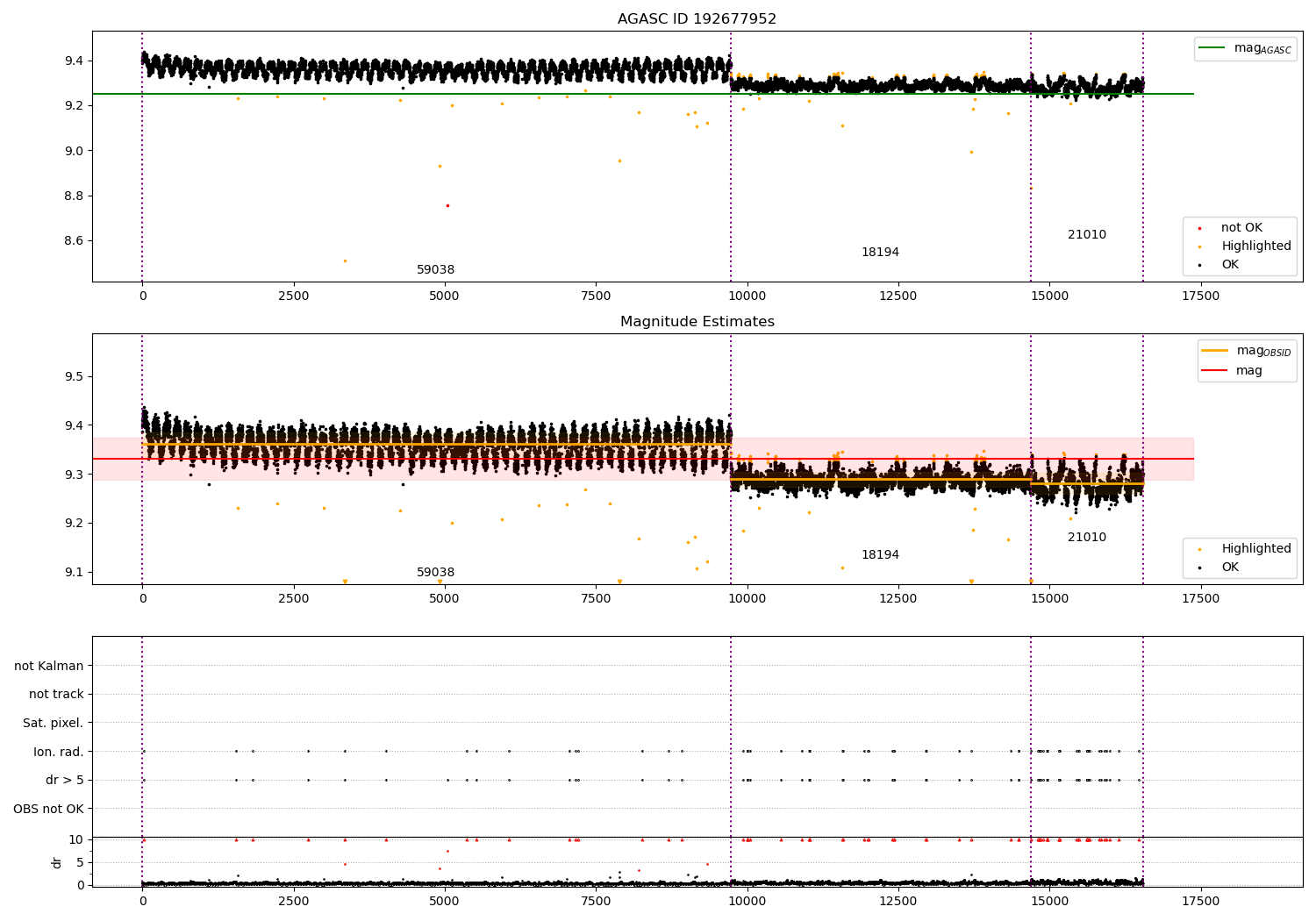Screen dimensions: 1316x921
Task: Click the 9.1 y-axis tick in middle plot
Action: click(x=75, y=573)
